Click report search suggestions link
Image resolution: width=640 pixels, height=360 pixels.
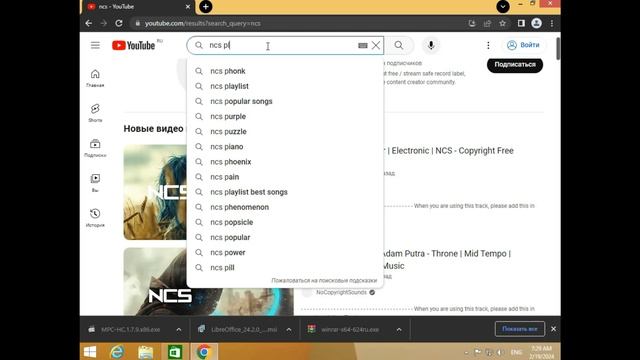(324, 280)
